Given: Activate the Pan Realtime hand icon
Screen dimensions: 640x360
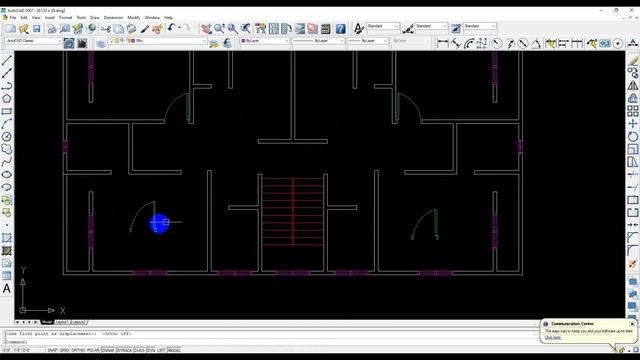Looking at the screenshot, I should point(207,29).
